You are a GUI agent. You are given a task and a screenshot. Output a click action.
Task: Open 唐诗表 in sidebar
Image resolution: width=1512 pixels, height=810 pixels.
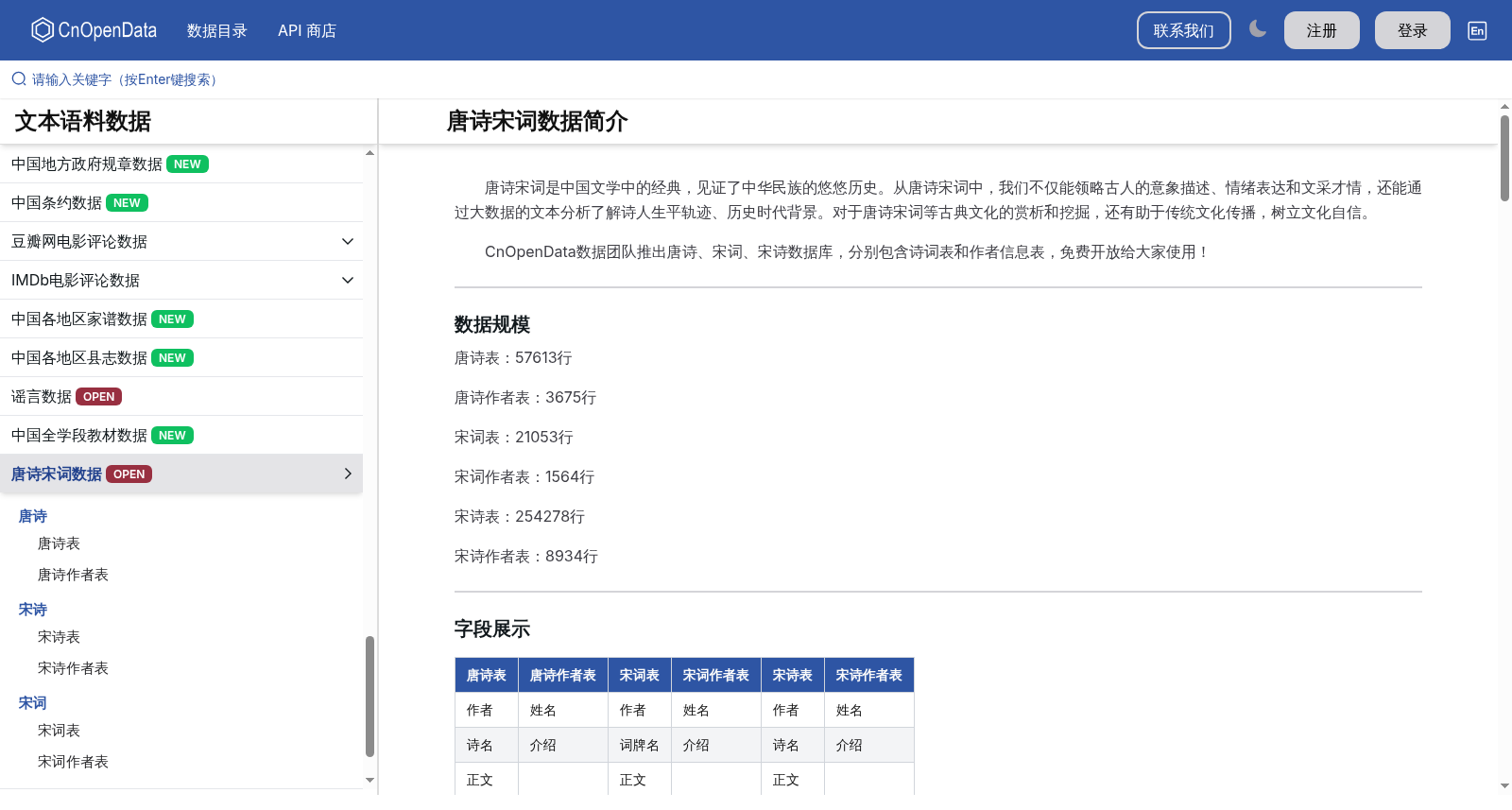click(59, 543)
